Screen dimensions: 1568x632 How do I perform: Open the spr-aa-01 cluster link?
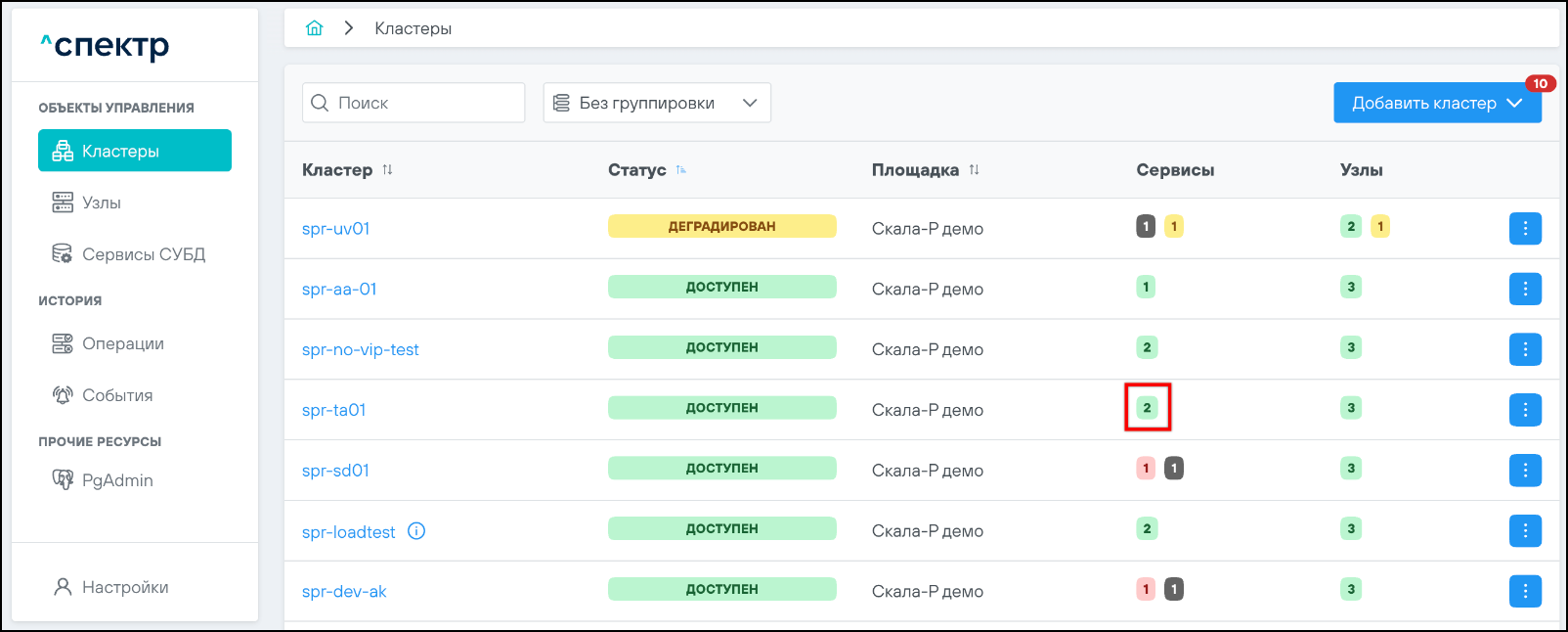coord(339,290)
